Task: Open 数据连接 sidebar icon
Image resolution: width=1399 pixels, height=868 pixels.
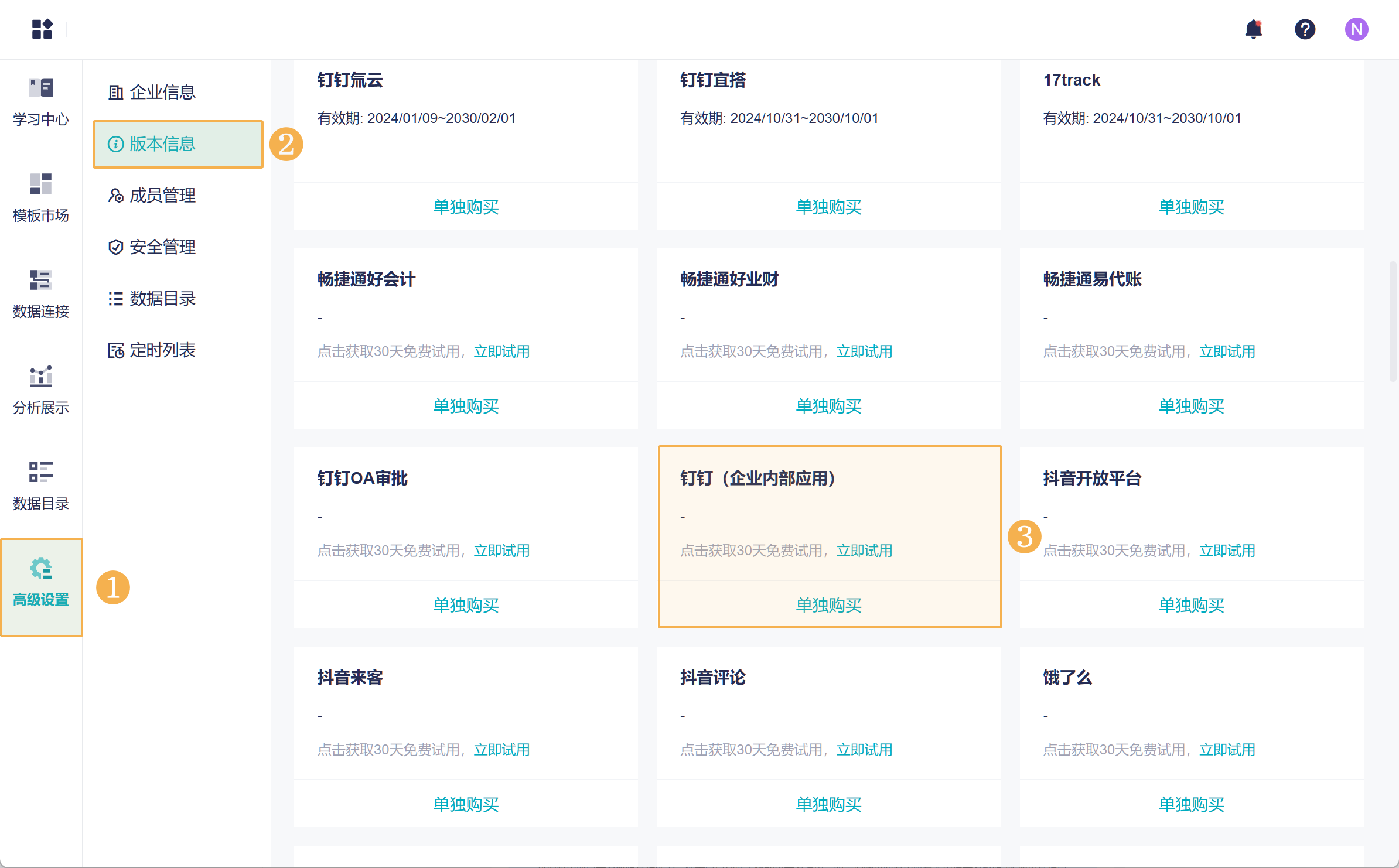Action: tap(41, 295)
